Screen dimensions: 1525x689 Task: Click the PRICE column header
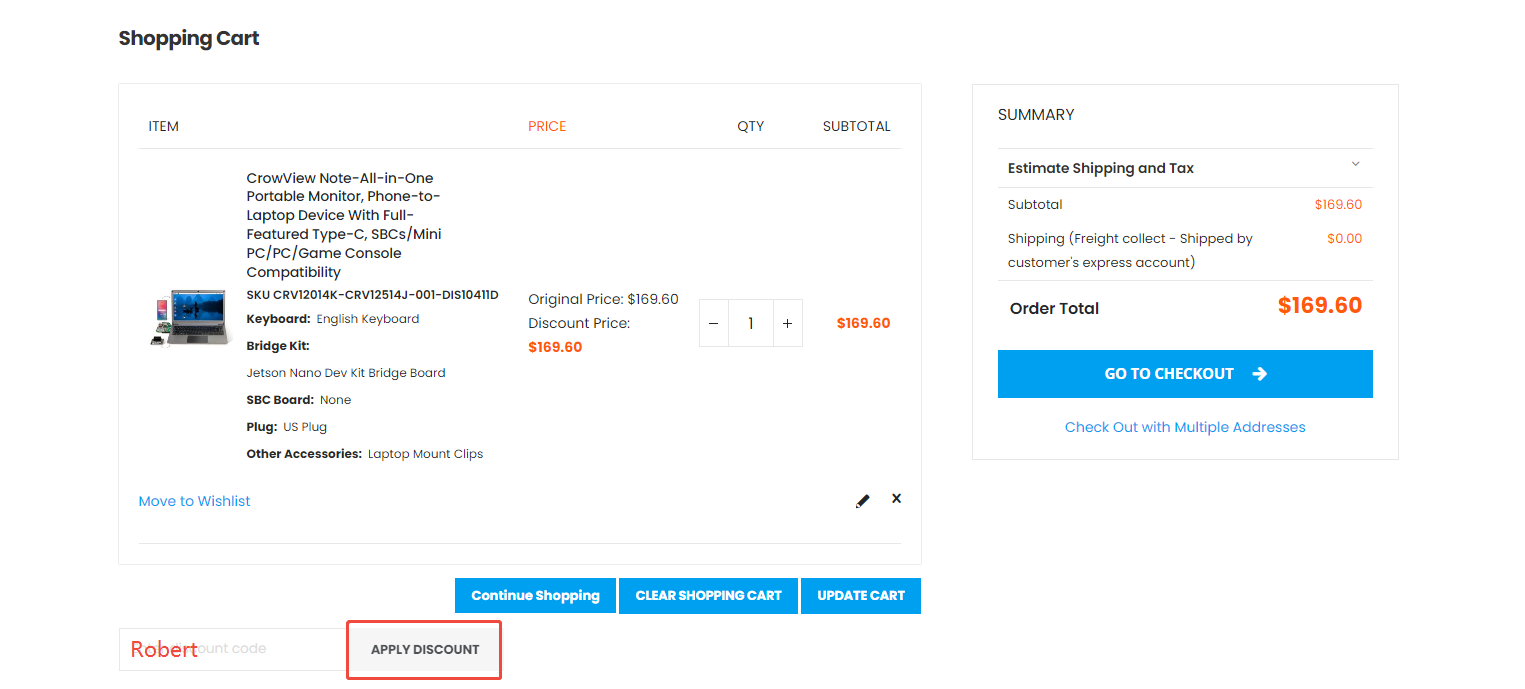[x=547, y=126]
